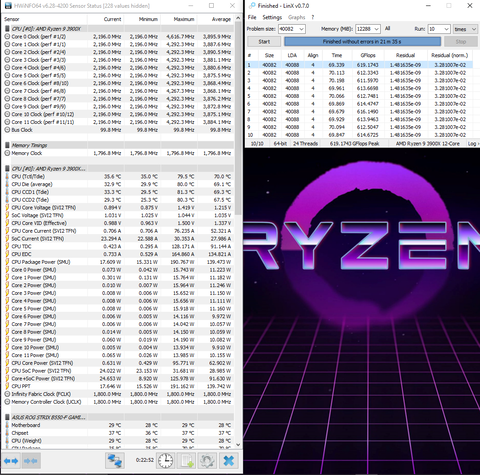The image size is (480, 475).
Task: Click the bolt icon beside CPU Package Power (SMU)
Action: tap(7, 262)
